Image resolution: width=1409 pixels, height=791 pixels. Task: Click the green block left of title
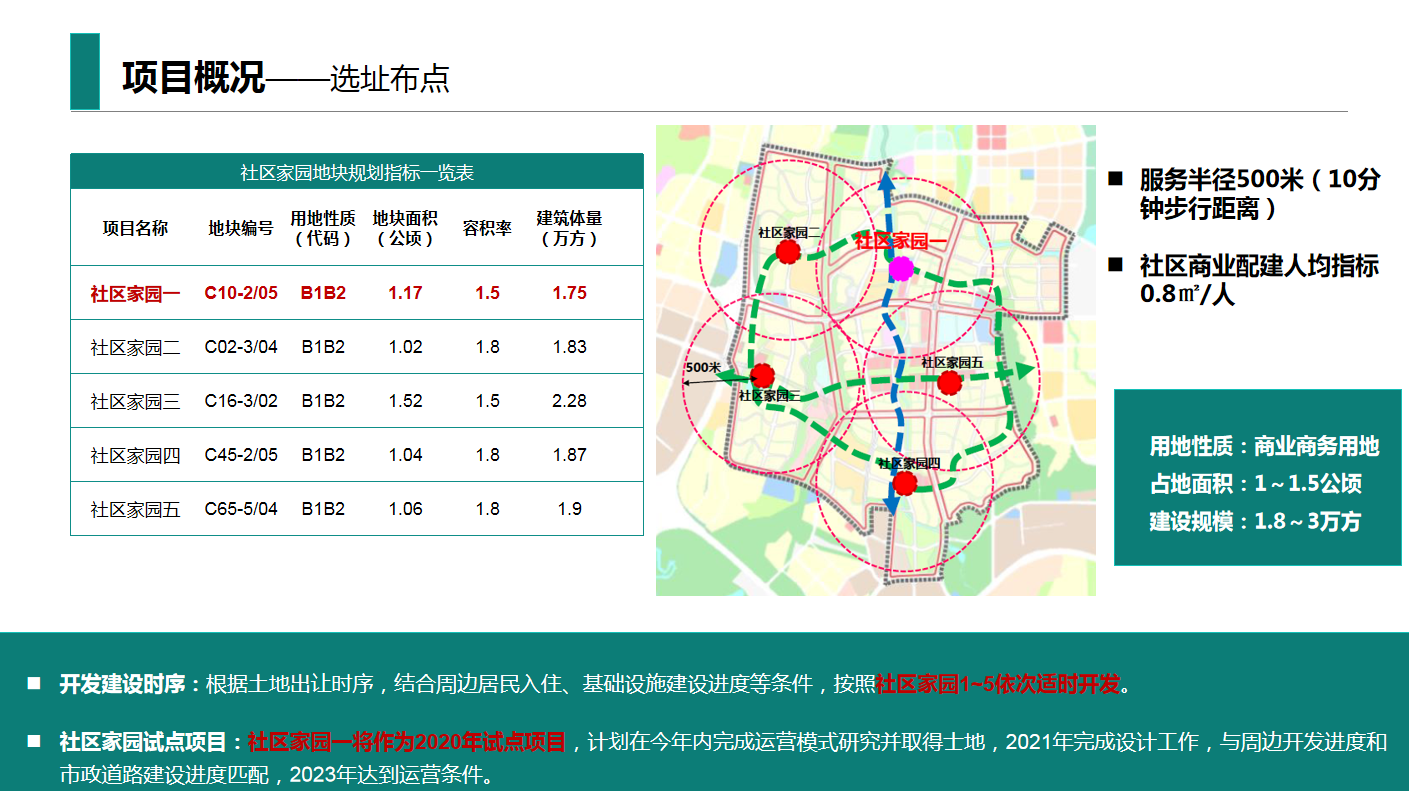click(85, 71)
